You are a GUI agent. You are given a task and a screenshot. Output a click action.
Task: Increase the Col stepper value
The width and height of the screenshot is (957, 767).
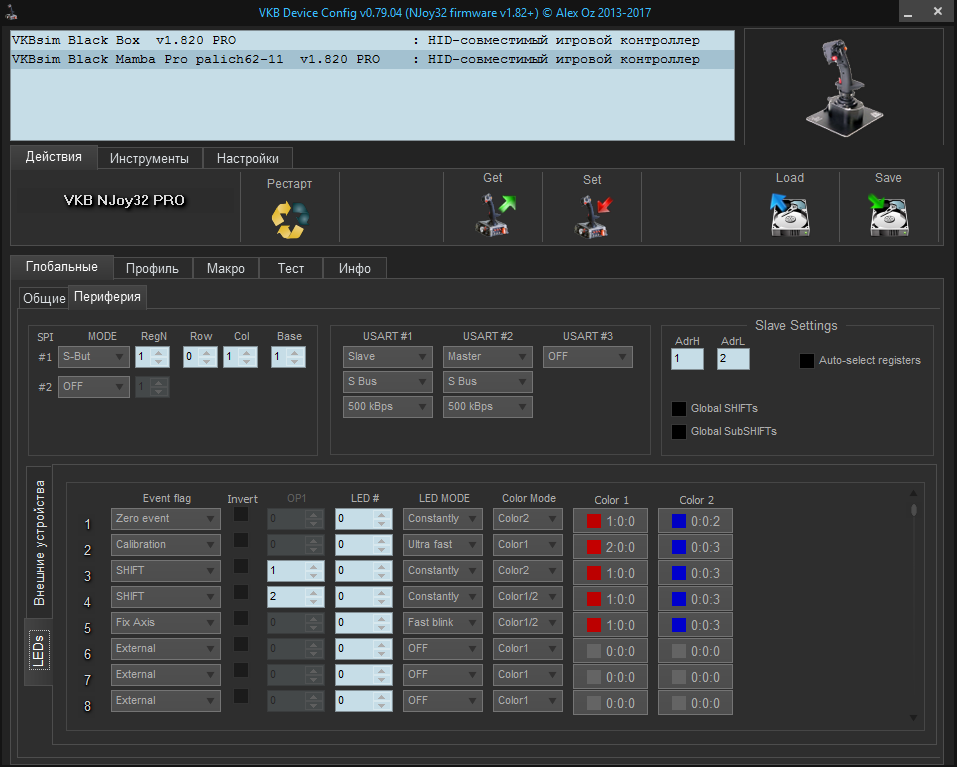248,352
